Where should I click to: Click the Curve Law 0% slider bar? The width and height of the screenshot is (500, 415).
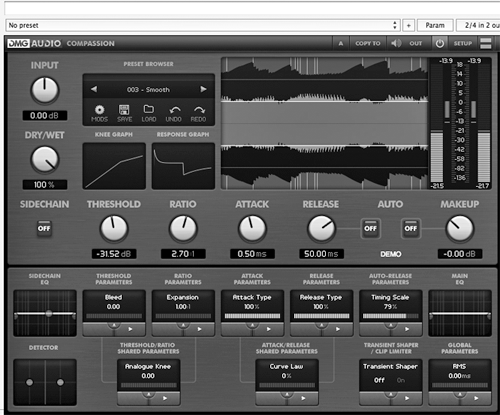click(287, 385)
